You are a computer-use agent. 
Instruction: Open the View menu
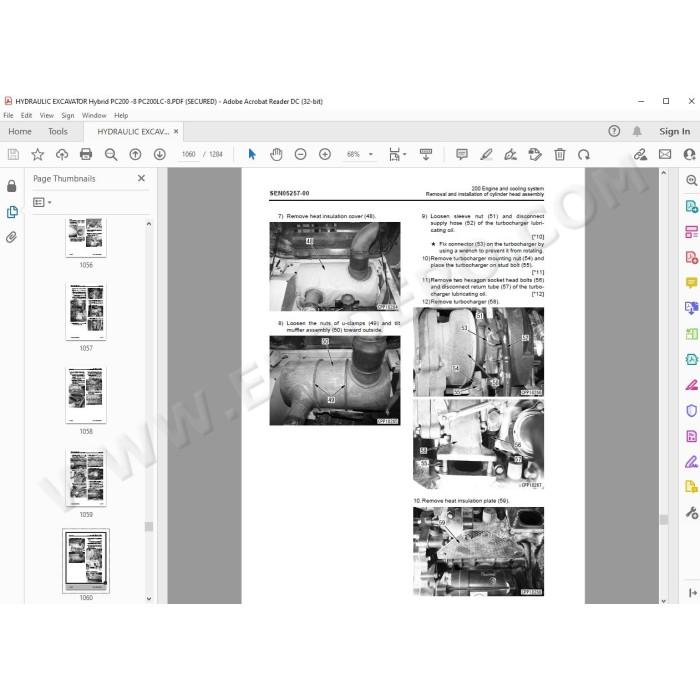click(x=47, y=116)
